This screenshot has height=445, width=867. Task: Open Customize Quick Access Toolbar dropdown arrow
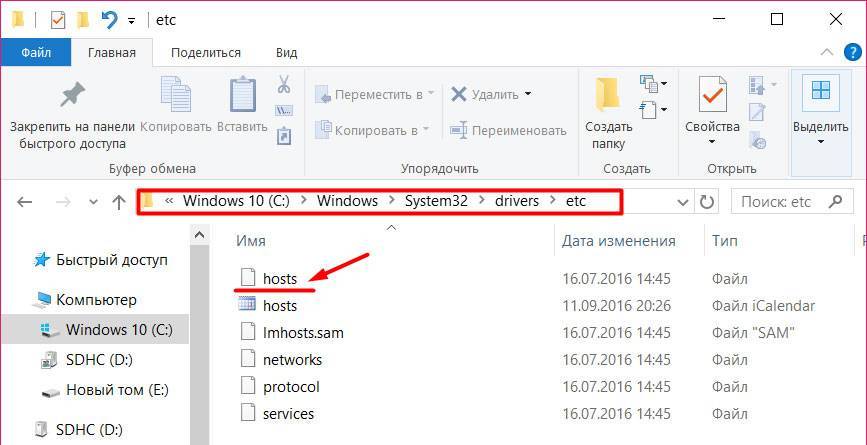click(132, 22)
